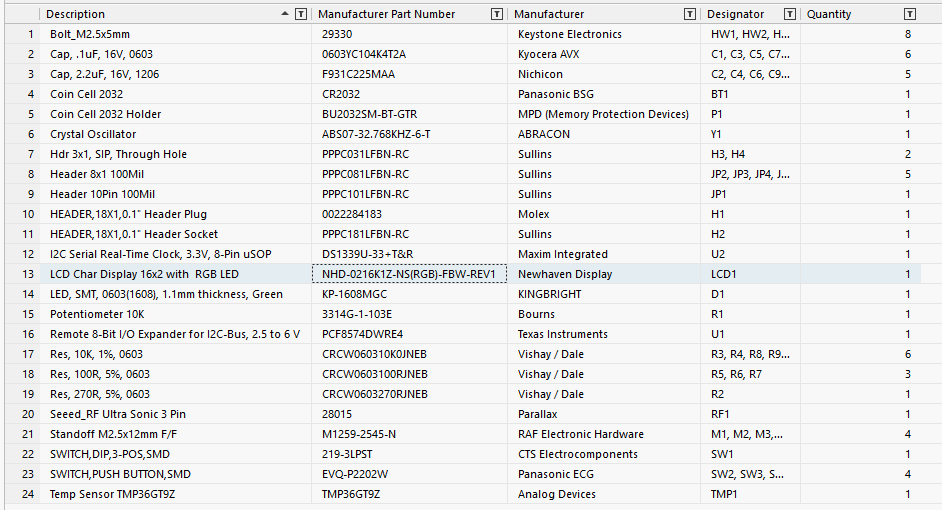
Task: Open the Manufacturer column filter icon
Action: pyautogui.click(x=690, y=14)
